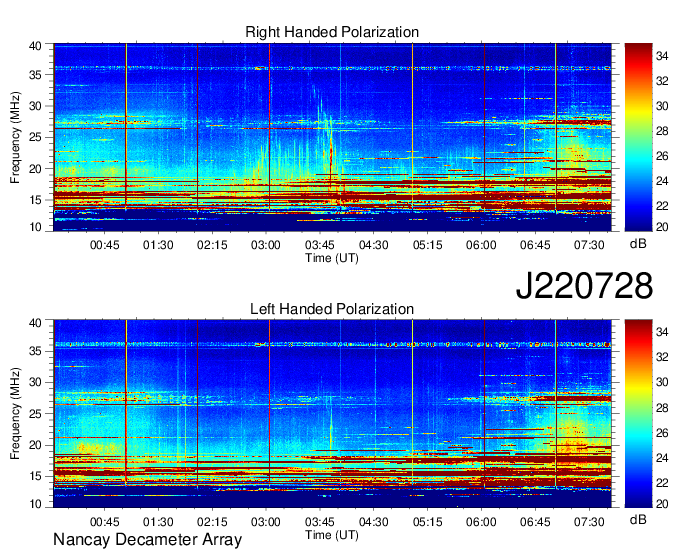Click the 02:15 tick on the Left Handed time axis

[212, 522]
